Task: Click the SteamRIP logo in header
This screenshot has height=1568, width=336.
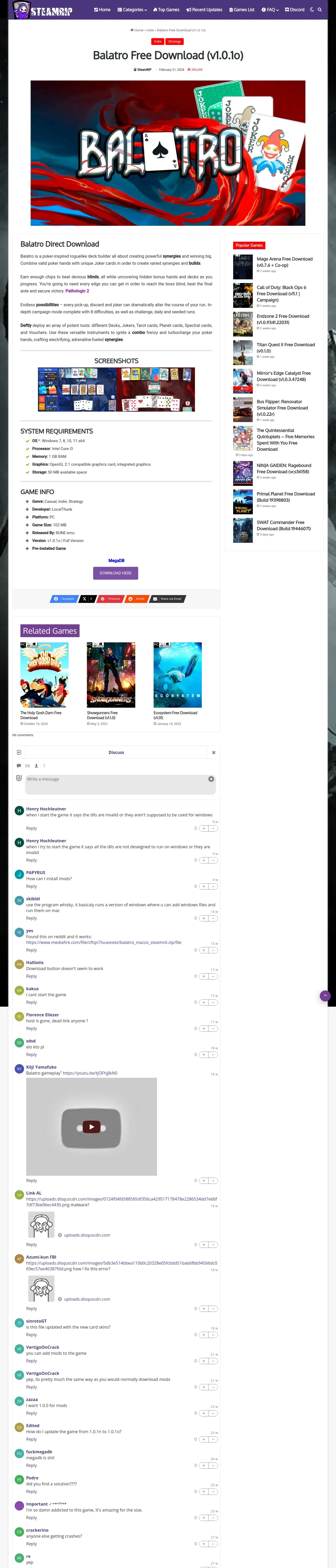Action: pos(43,10)
